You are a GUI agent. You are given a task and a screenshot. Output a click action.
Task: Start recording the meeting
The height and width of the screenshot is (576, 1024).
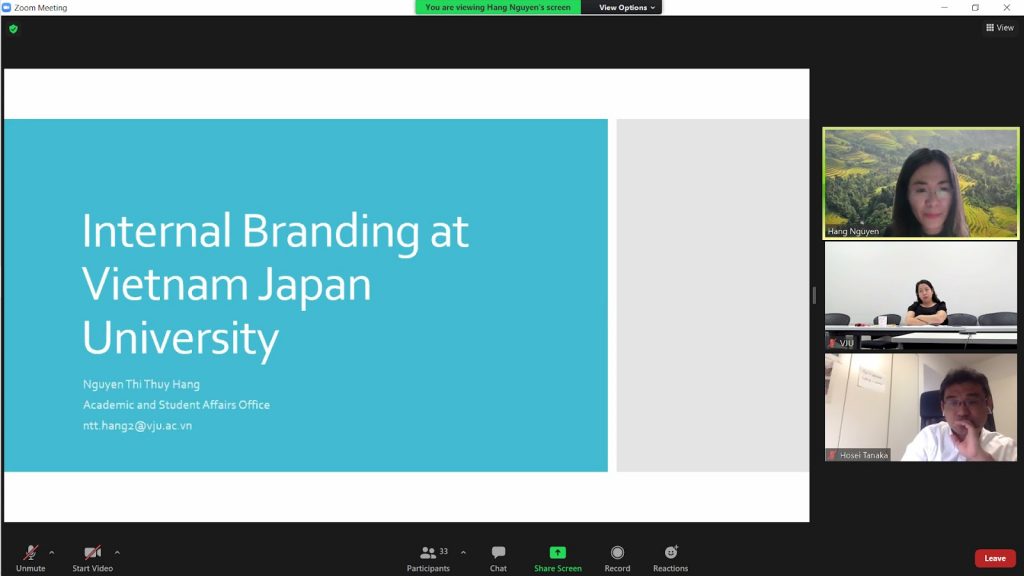point(617,558)
